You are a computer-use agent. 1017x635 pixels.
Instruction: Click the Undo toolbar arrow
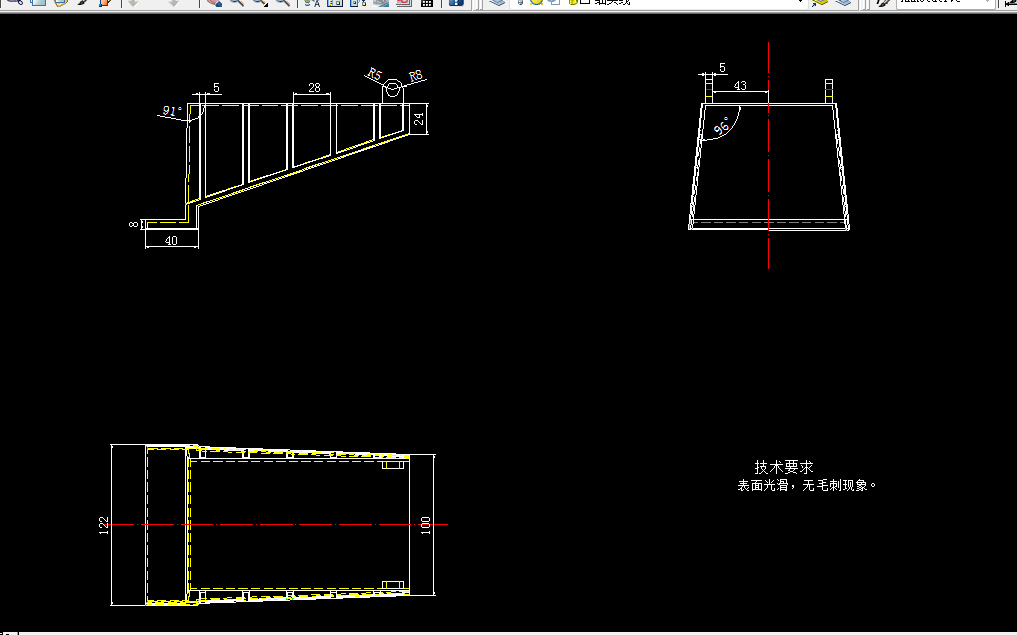point(135,4)
